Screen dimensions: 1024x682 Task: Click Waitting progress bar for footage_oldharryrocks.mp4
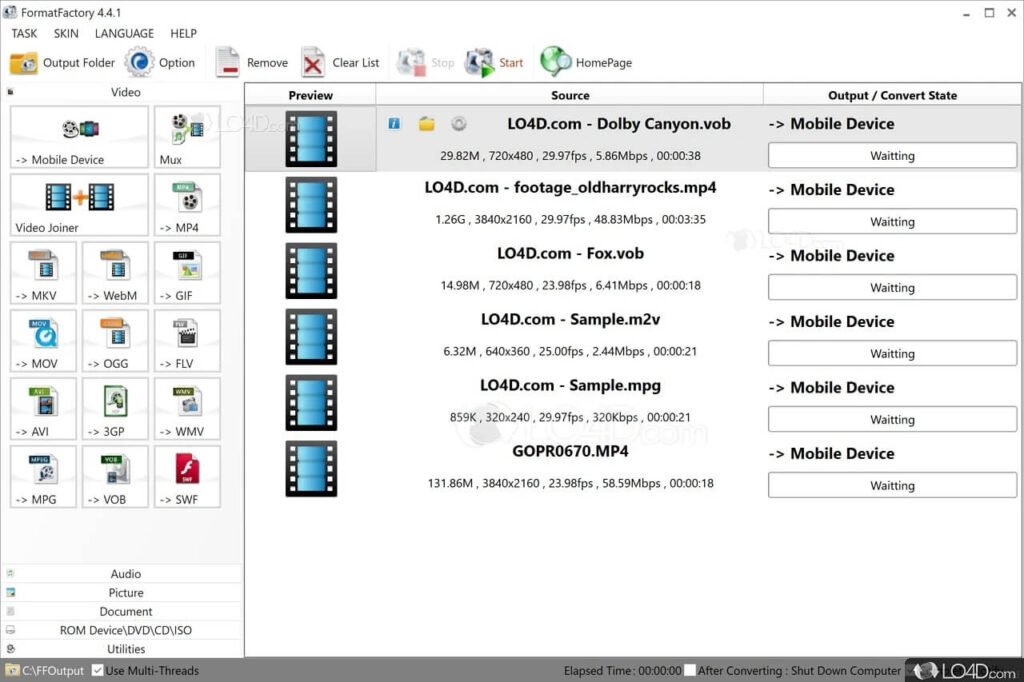click(892, 221)
